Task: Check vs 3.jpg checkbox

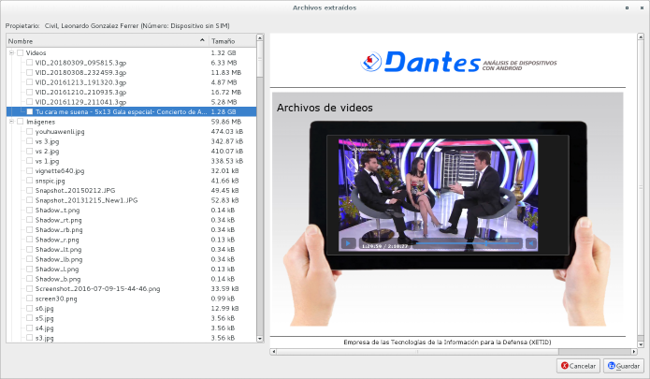Action: [29, 141]
